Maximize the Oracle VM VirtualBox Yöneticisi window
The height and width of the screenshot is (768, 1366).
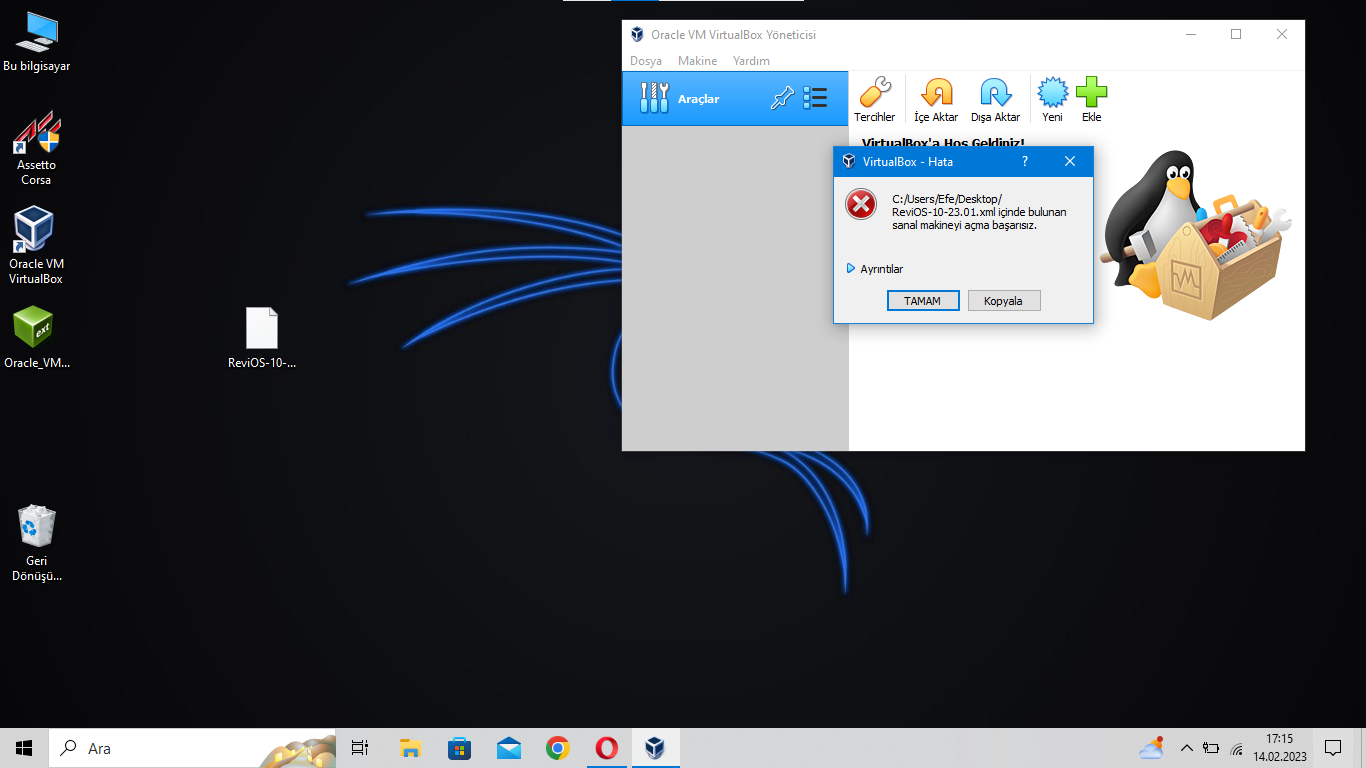click(1236, 34)
